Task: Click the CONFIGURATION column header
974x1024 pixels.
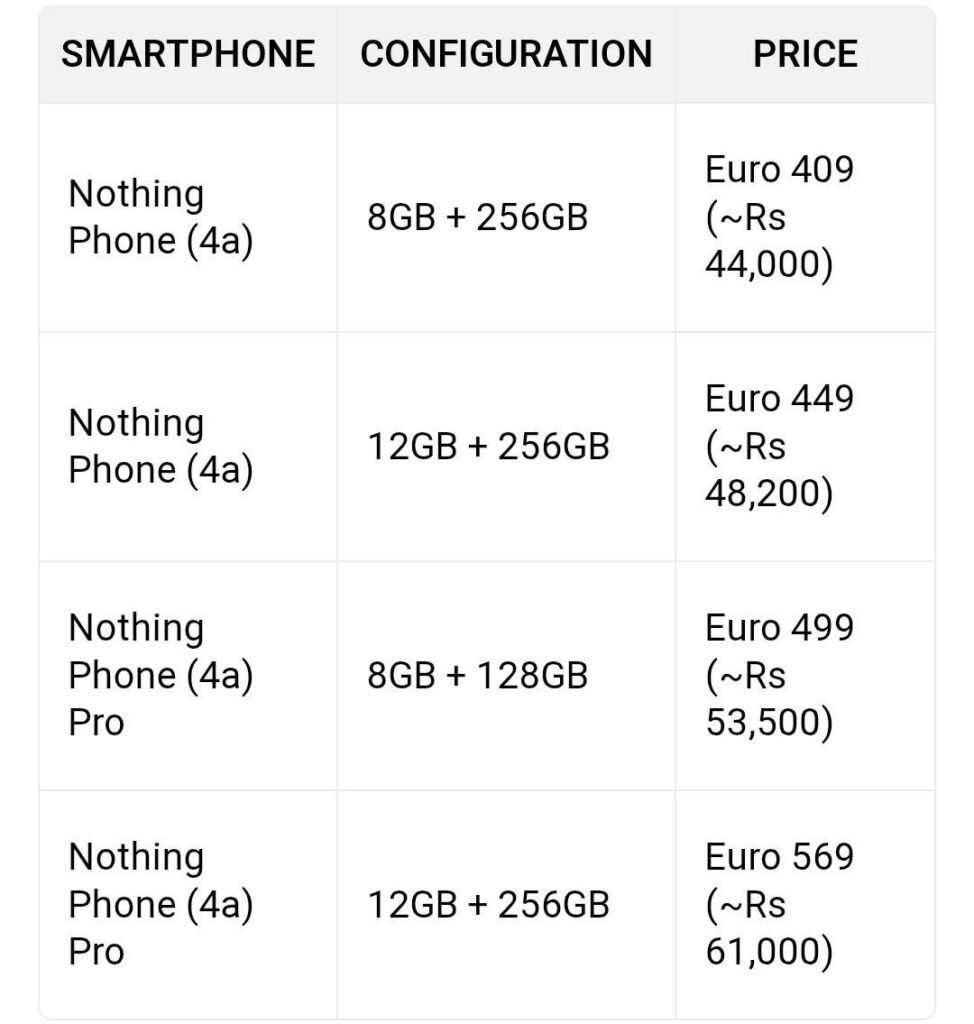Action: (x=506, y=54)
